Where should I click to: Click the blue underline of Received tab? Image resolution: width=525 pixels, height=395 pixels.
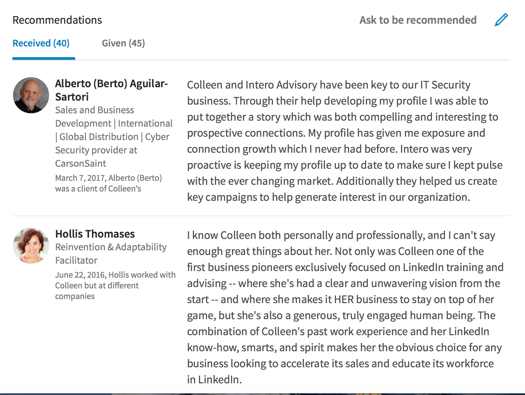44,58
